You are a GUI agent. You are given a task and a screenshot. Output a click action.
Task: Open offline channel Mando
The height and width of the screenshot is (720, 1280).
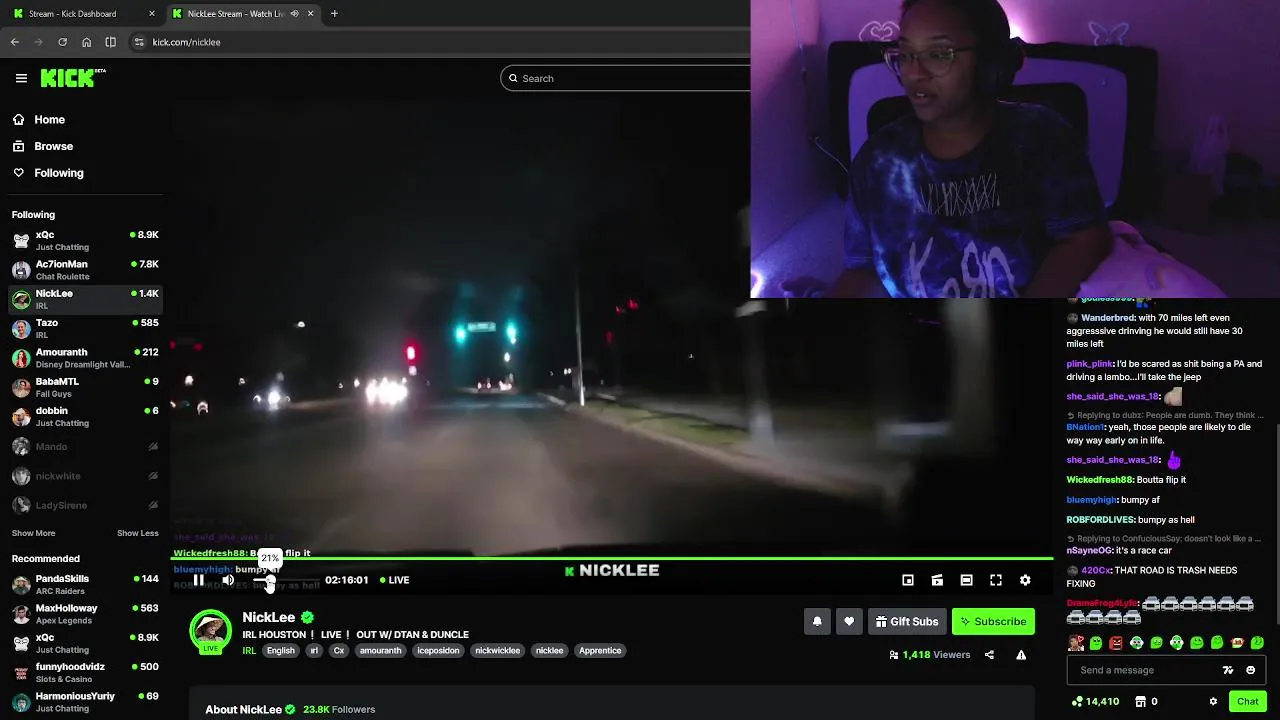pos(85,447)
